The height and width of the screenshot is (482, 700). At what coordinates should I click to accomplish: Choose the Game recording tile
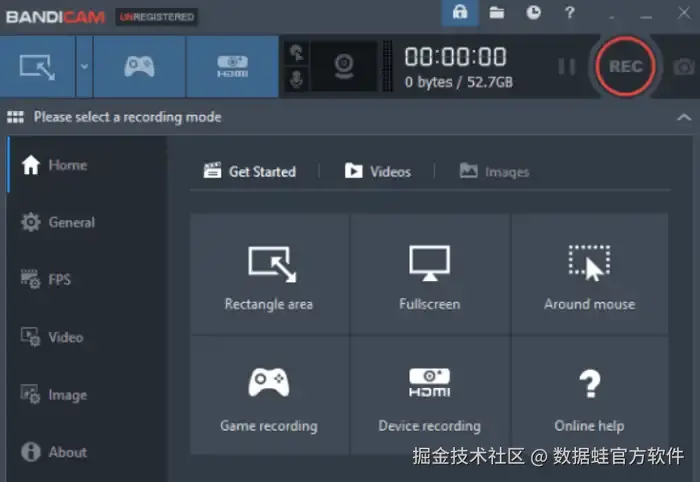click(x=269, y=395)
